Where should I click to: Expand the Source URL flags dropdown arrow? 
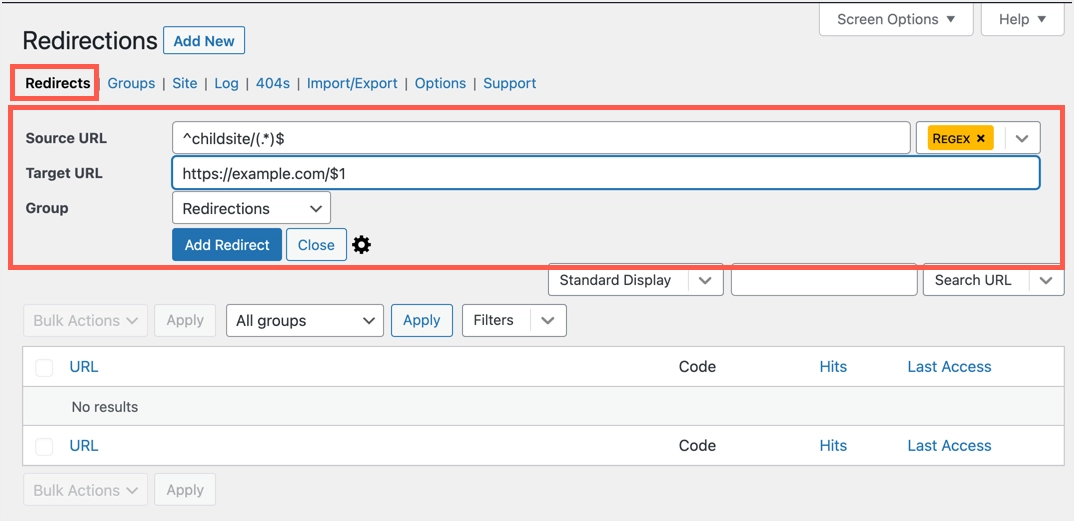pos(1022,138)
